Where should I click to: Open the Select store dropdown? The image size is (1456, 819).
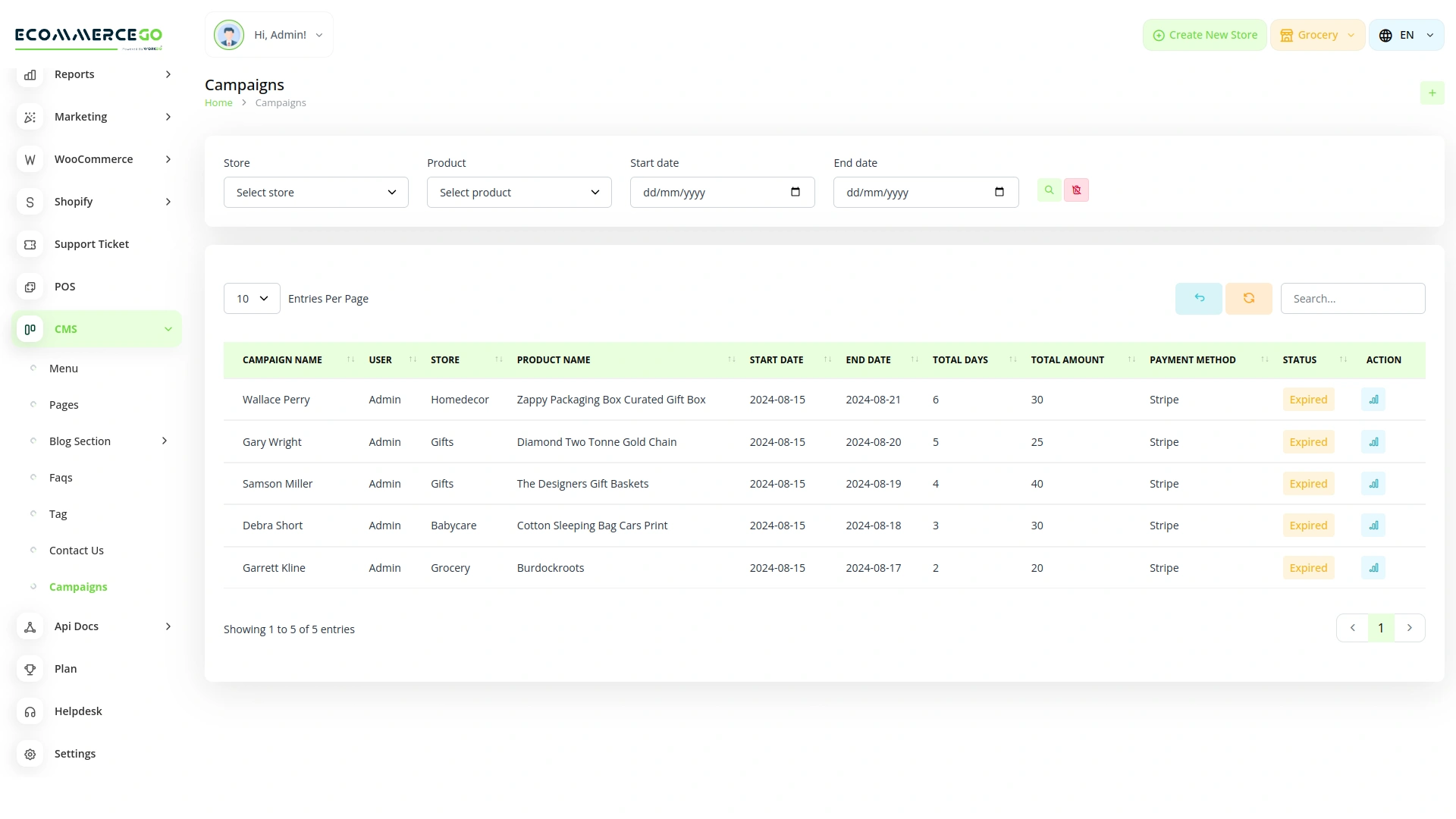pyautogui.click(x=315, y=192)
